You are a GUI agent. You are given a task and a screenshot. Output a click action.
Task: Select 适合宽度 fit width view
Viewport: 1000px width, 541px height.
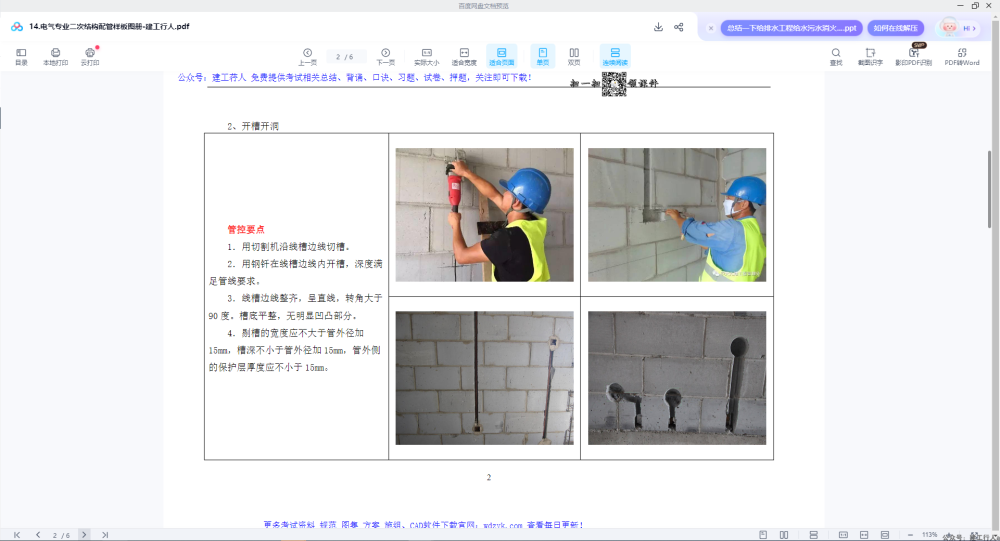(x=464, y=57)
